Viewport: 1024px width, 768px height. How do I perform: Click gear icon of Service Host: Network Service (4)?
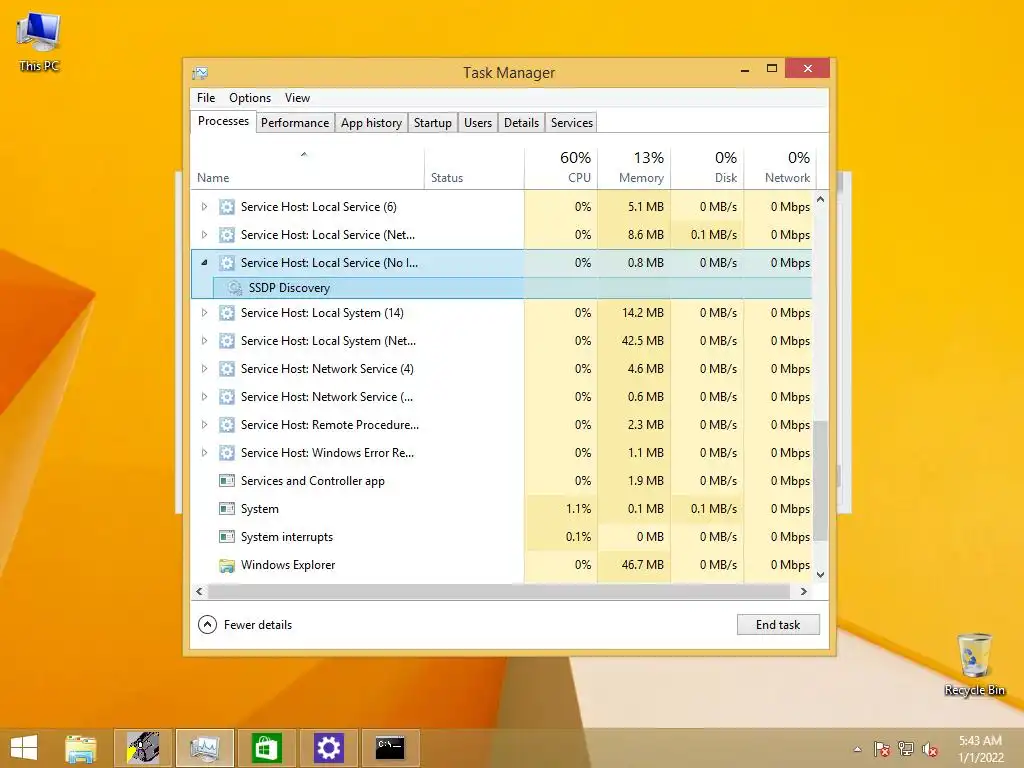point(227,369)
